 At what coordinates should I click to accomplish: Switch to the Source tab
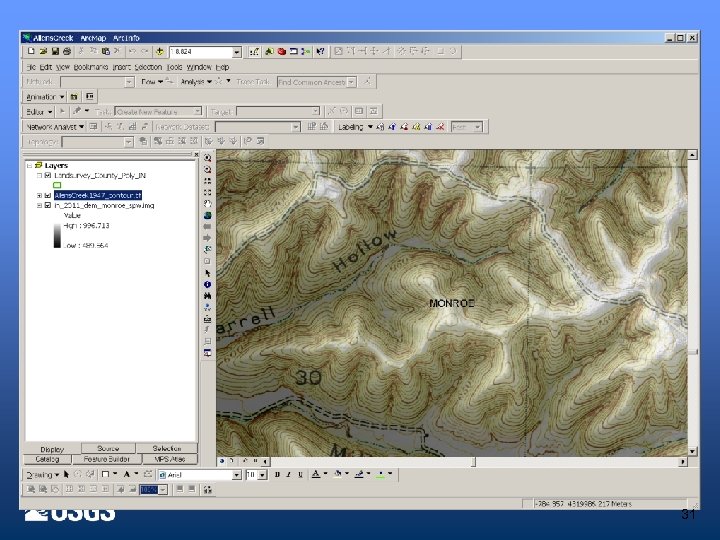108,448
